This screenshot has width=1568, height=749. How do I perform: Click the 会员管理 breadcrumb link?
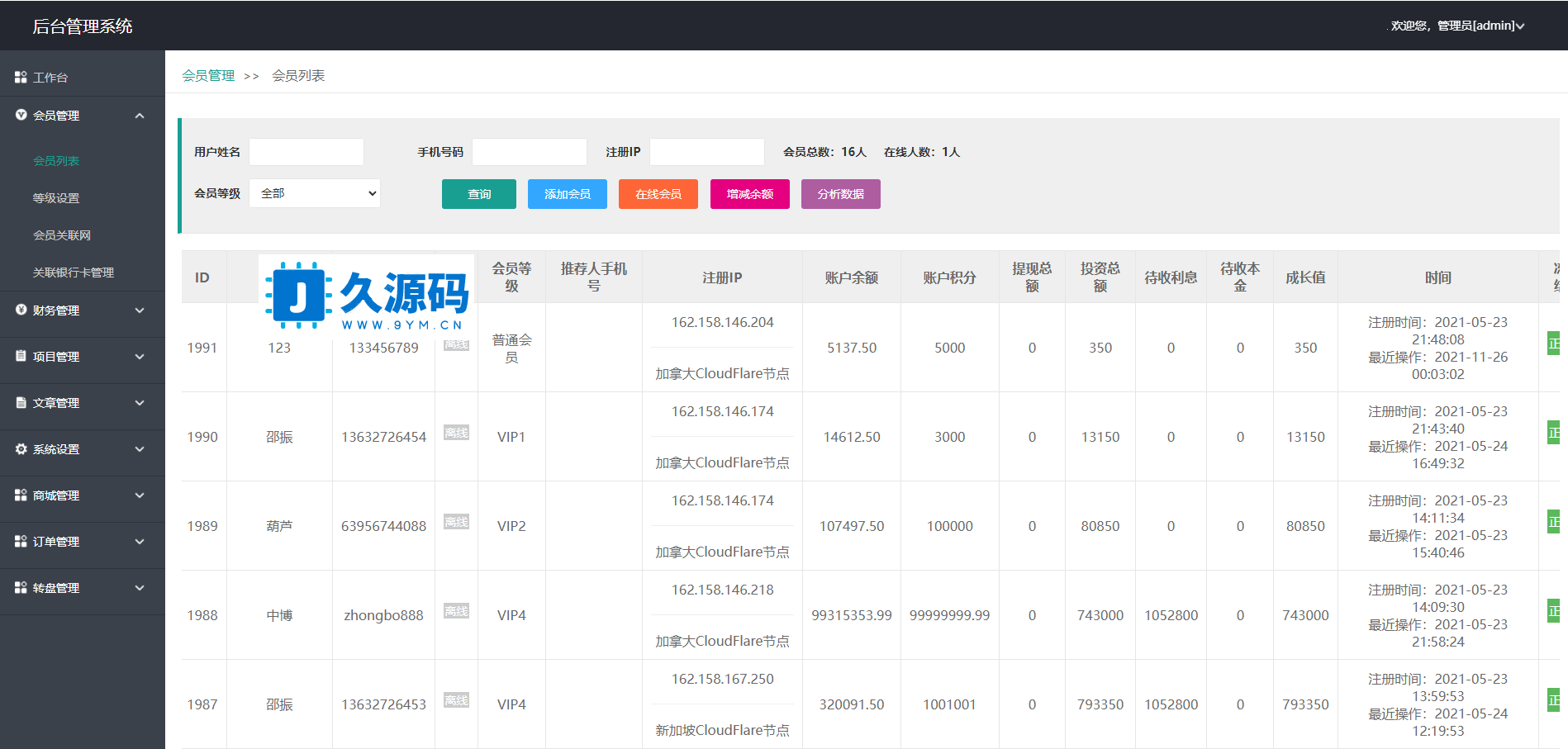[208, 75]
